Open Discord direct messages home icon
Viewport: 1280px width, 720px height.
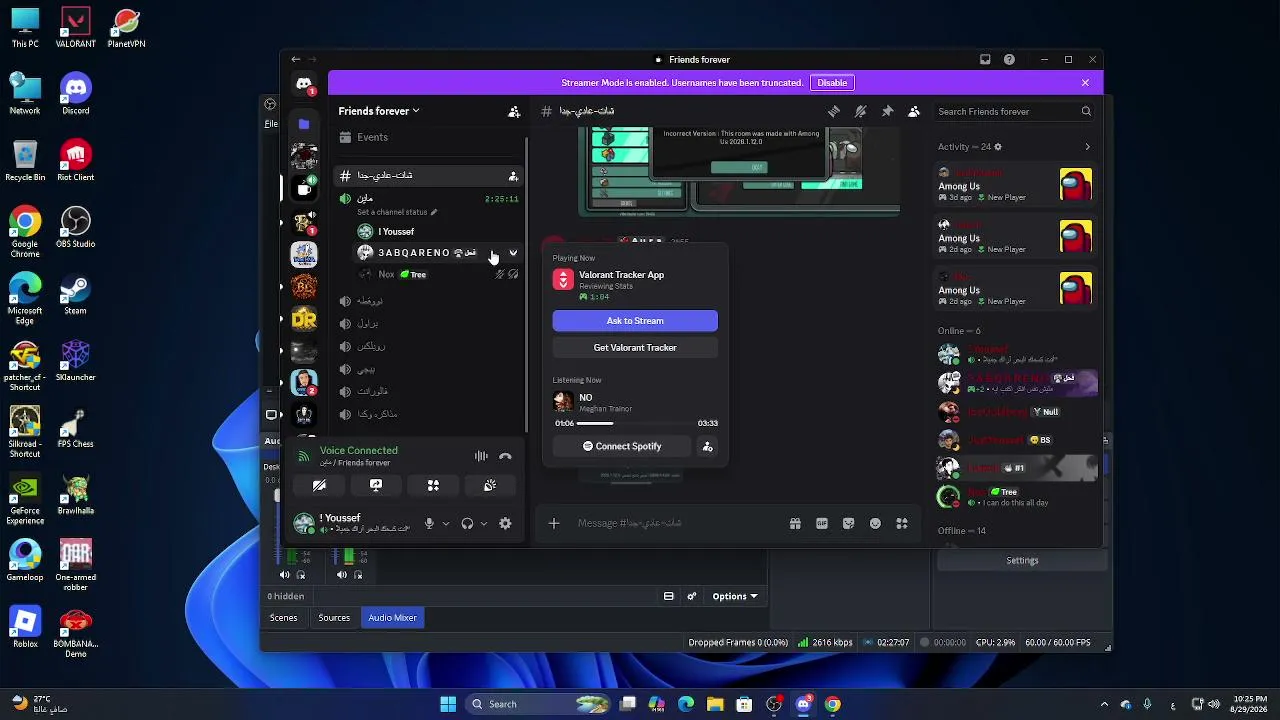pos(304,85)
